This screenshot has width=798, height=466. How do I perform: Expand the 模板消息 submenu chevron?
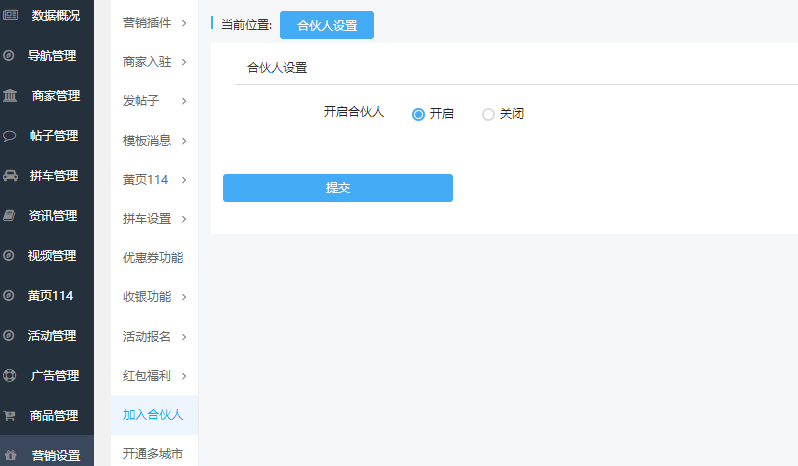[x=184, y=141]
